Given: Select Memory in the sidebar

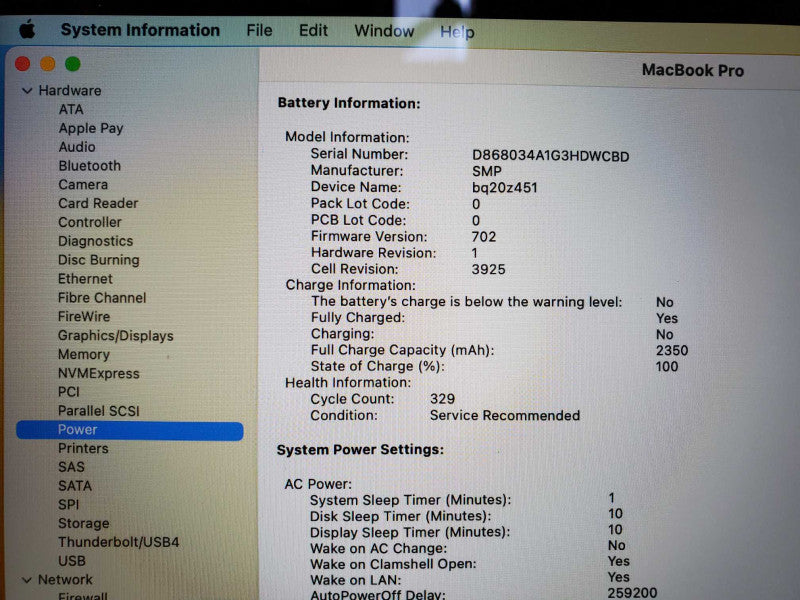Looking at the screenshot, I should [x=84, y=354].
